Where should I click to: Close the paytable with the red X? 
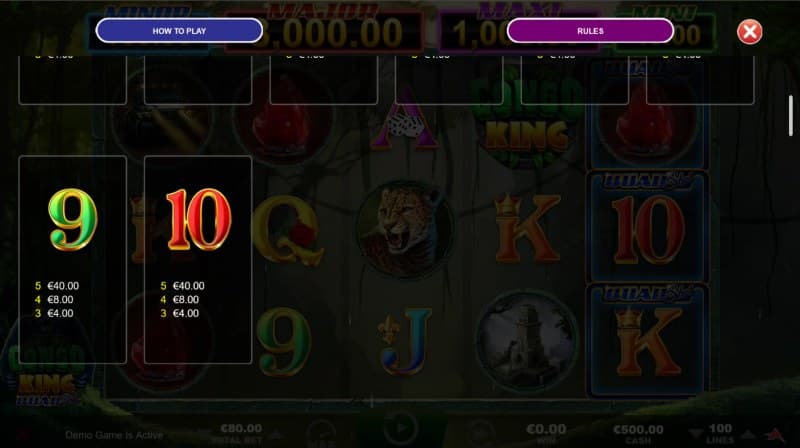click(x=749, y=32)
